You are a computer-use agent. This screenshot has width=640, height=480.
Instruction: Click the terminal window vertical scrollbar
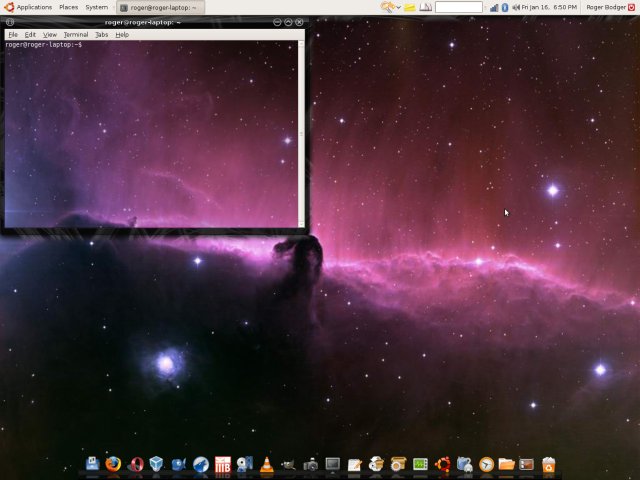tap(301, 133)
